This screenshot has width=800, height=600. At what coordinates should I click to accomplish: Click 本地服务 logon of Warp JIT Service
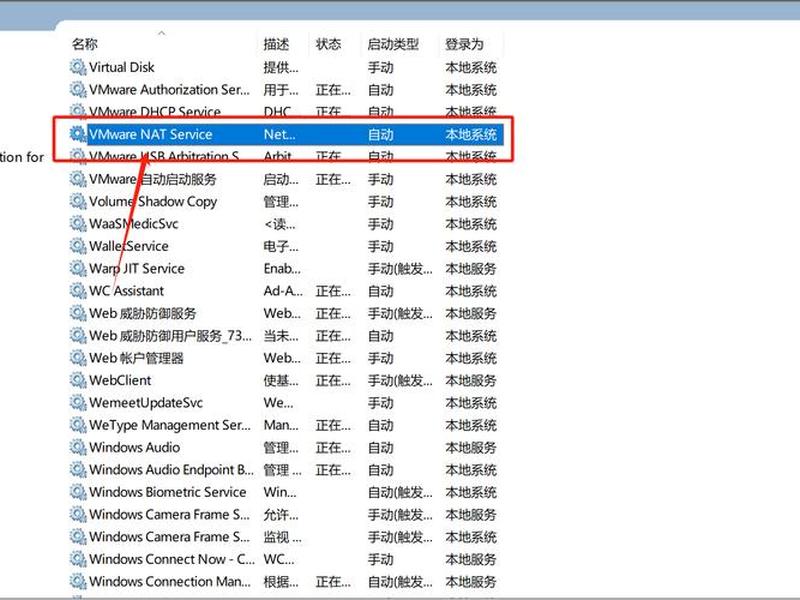coord(471,268)
